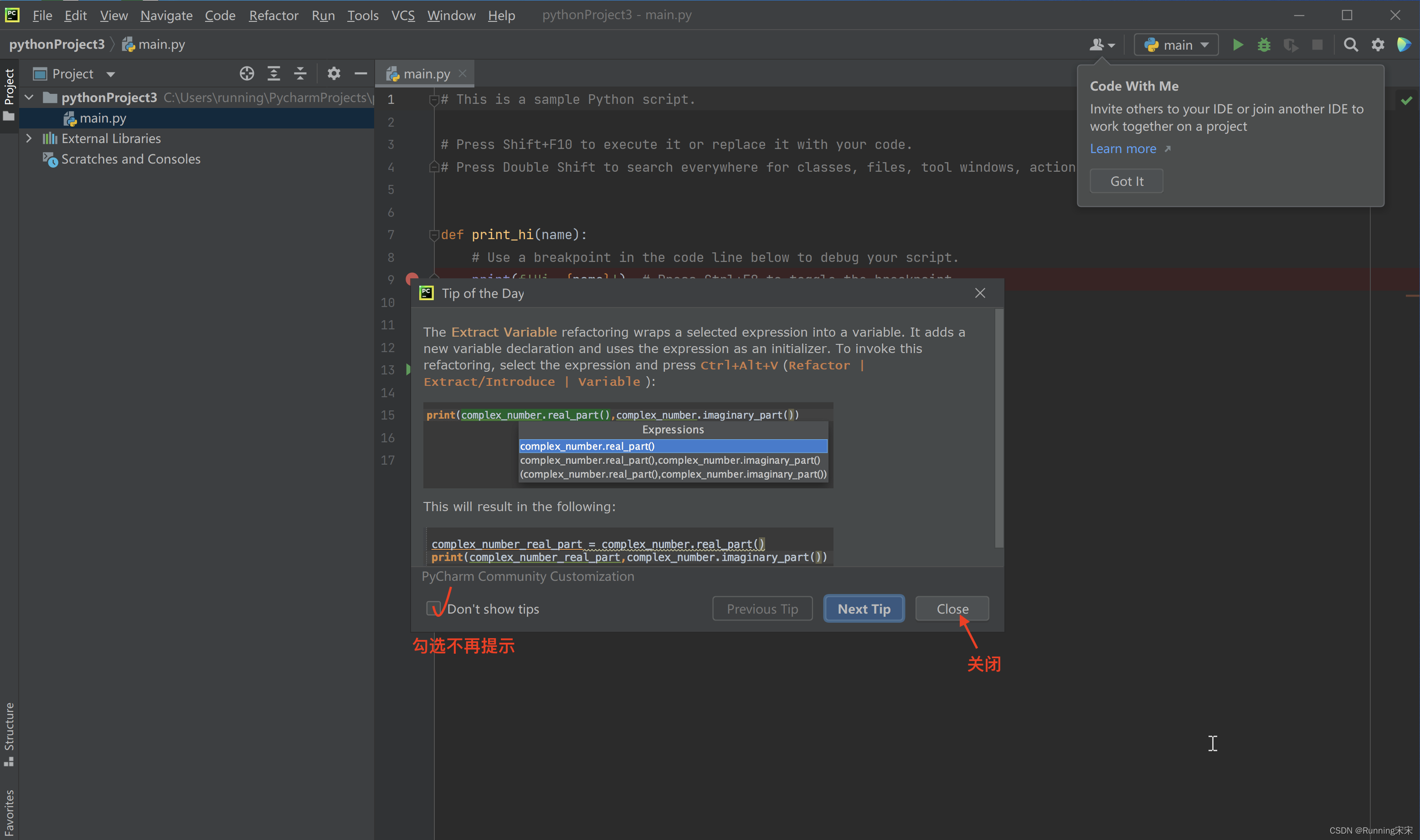This screenshot has width=1420, height=840.
Task: Click Expand All icon in Project panel
Action: (x=273, y=74)
